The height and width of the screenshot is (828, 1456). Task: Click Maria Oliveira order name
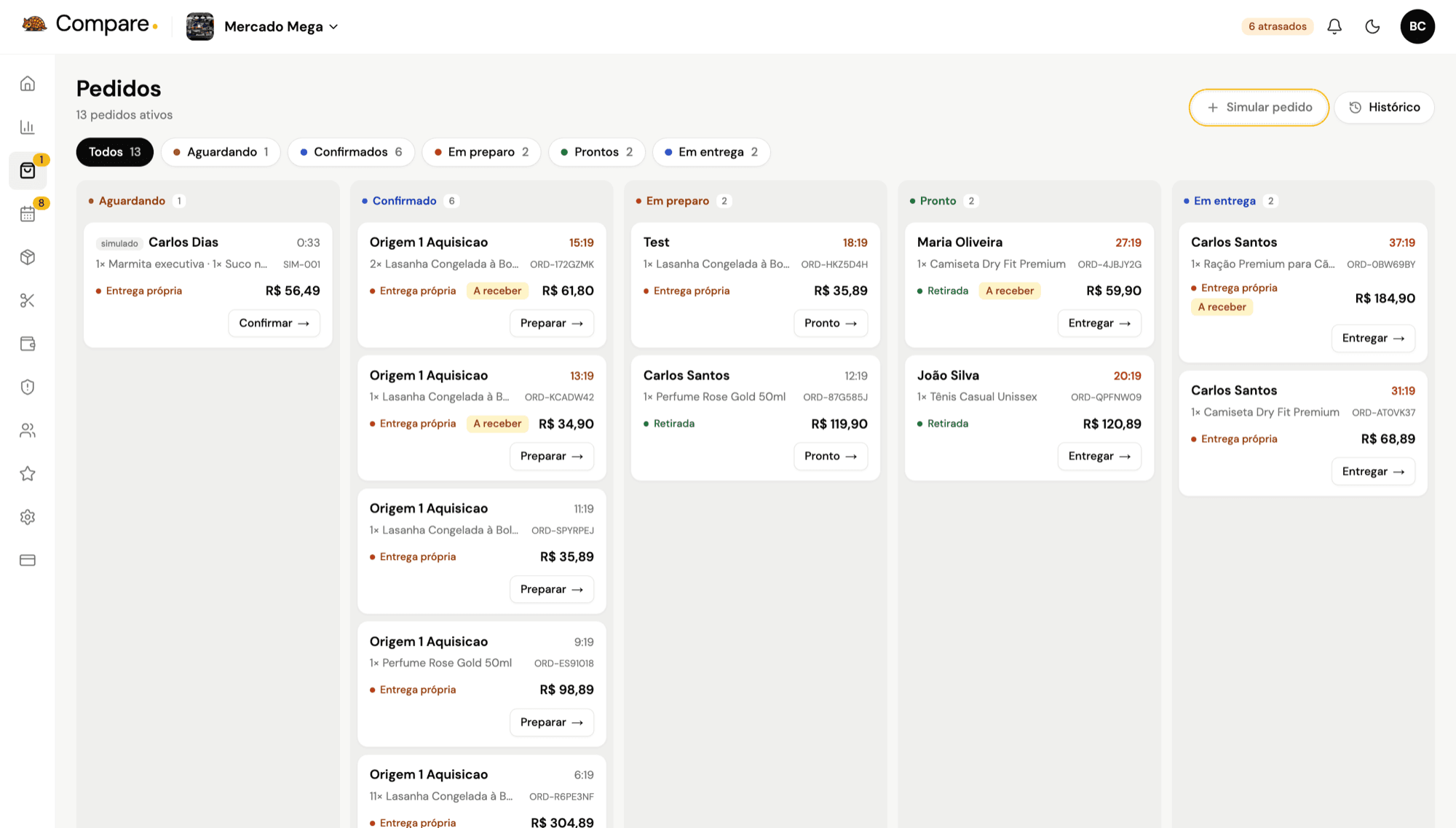tap(960, 243)
